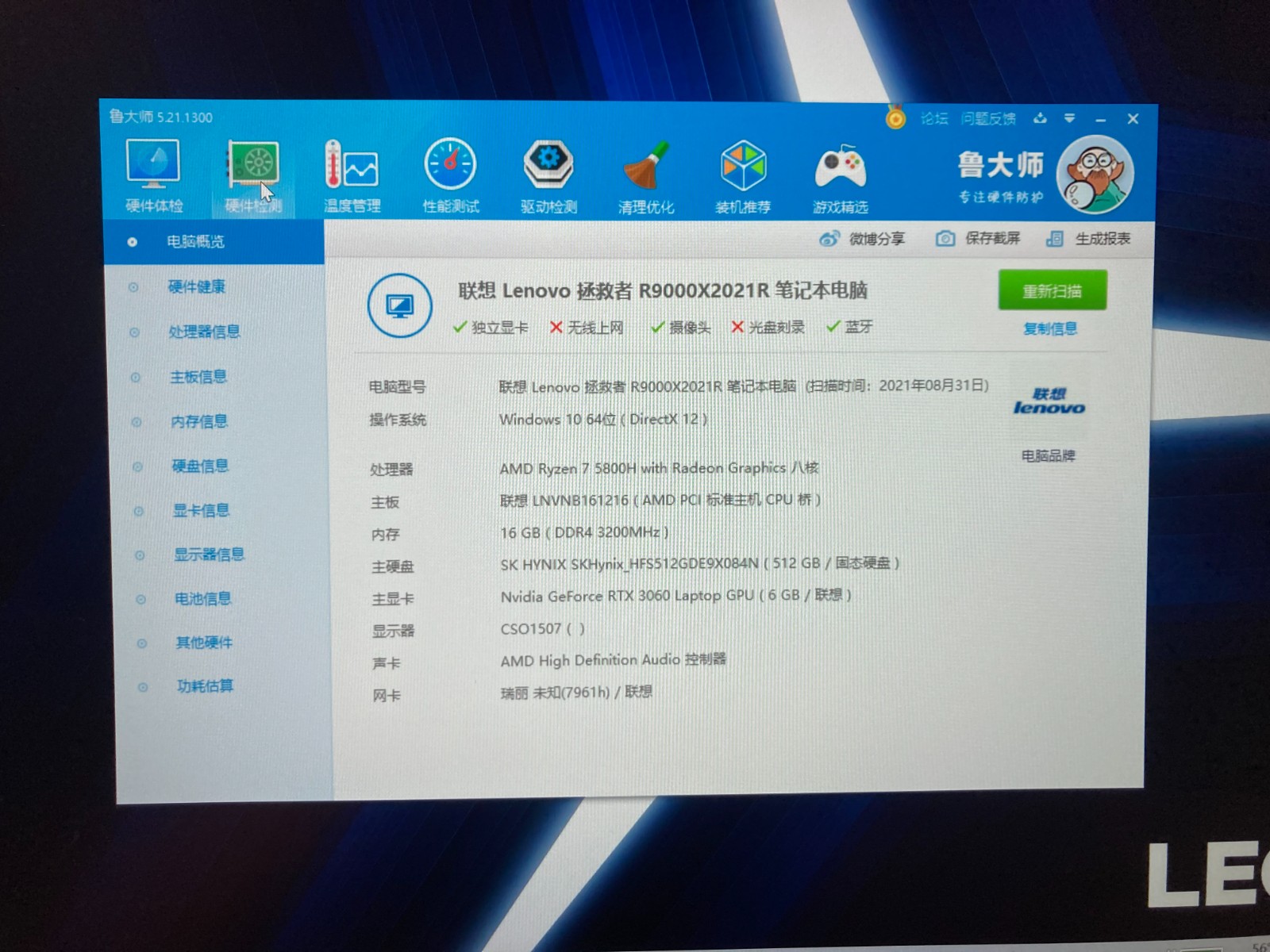Image resolution: width=1270 pixels, height=952 pixels.
Task: Open 论坛 forum link
Action: (x=934, y=119)
